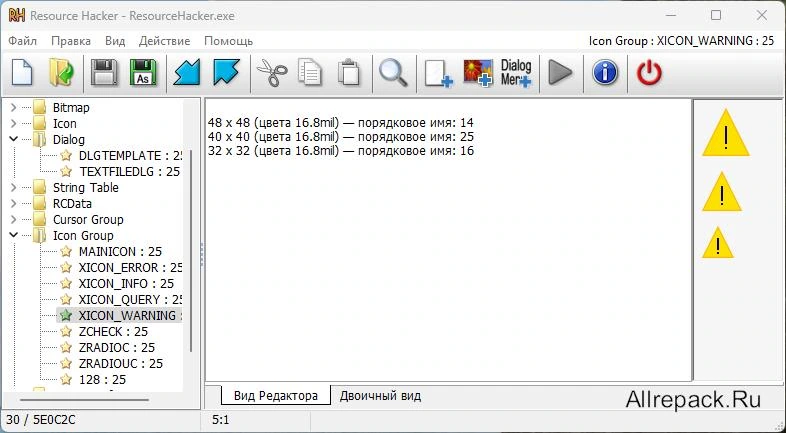
Task: Switch to the Двоичный вид tab
Action: (x=380, y=395)
